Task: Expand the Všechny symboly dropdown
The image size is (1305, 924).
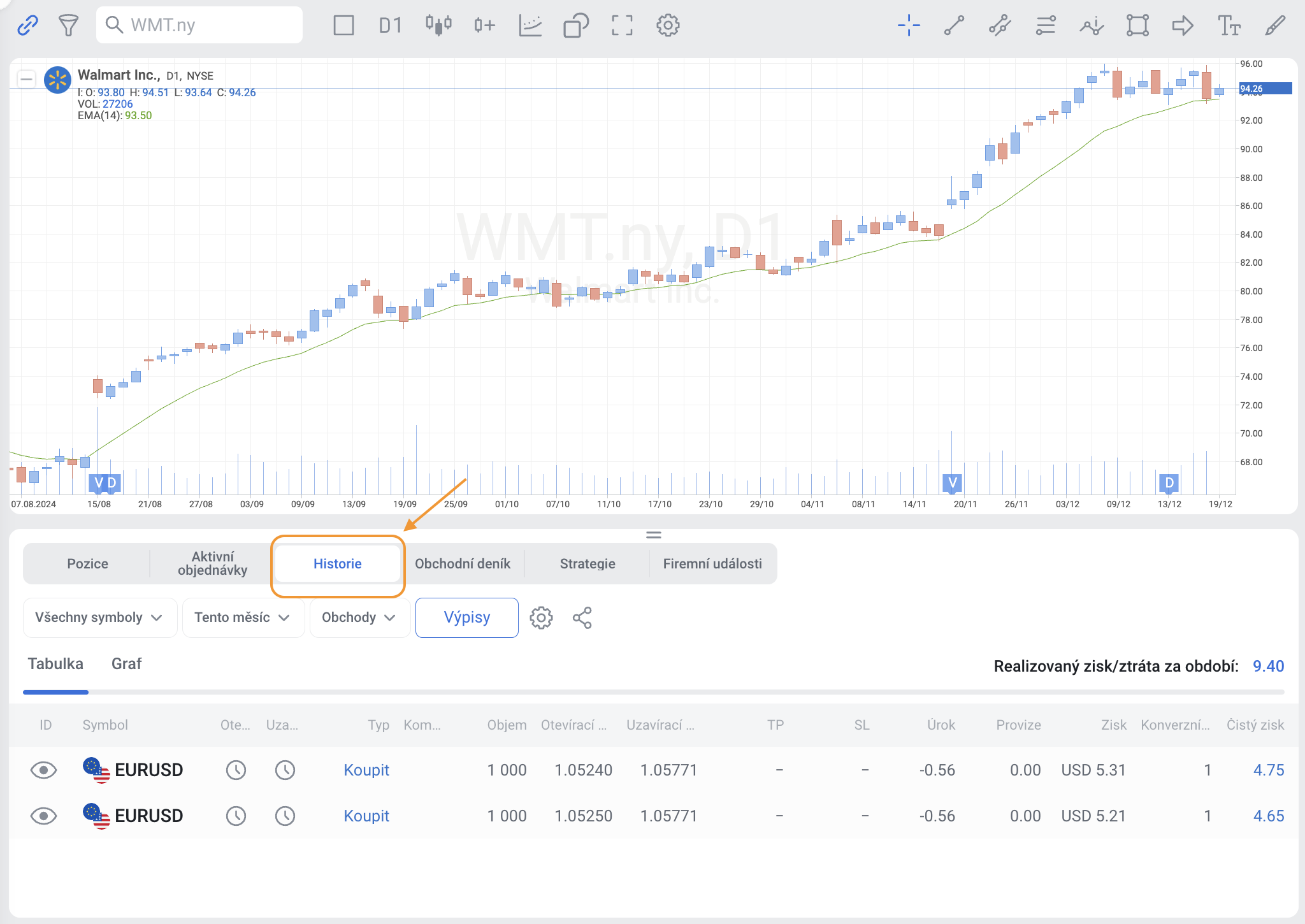Action: tap(99, 617)
